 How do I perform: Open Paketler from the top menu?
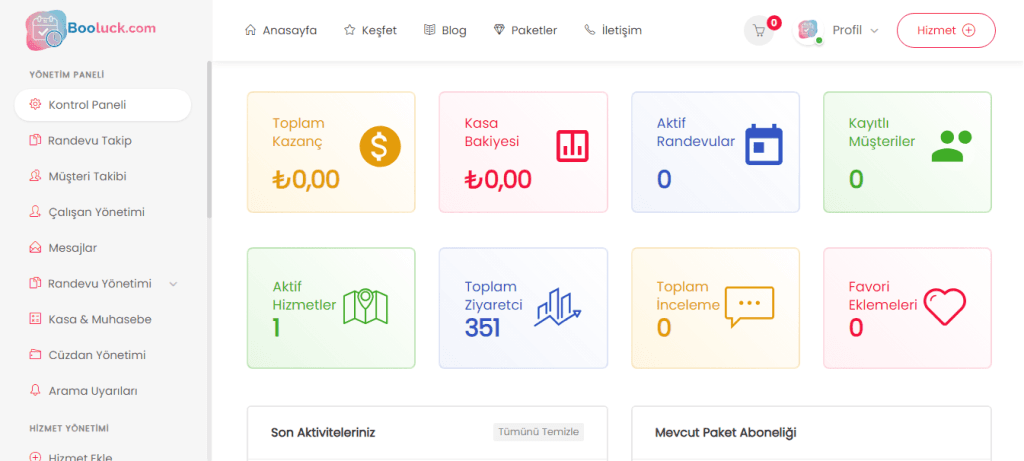pos(525,30)
